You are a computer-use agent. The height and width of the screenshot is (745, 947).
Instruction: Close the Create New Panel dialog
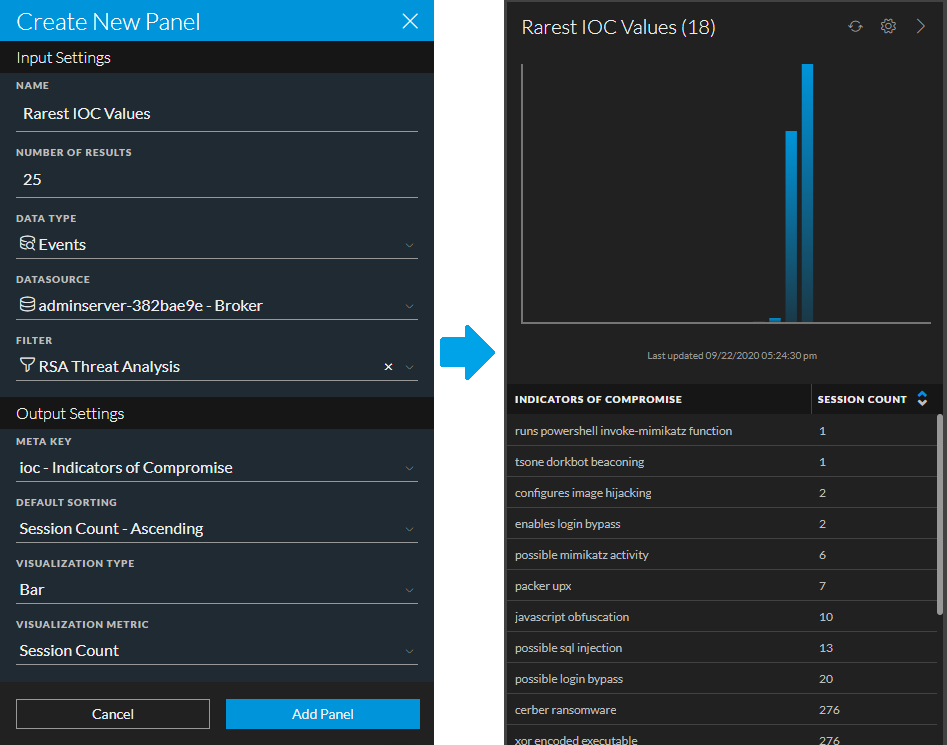410,21
